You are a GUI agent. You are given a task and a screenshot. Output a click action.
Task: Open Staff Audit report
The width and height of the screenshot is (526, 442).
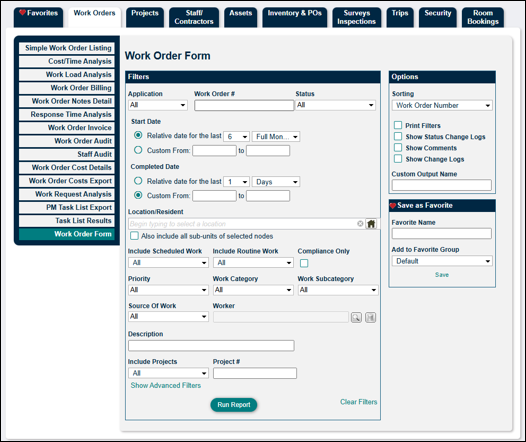click(x=67, y=154)
